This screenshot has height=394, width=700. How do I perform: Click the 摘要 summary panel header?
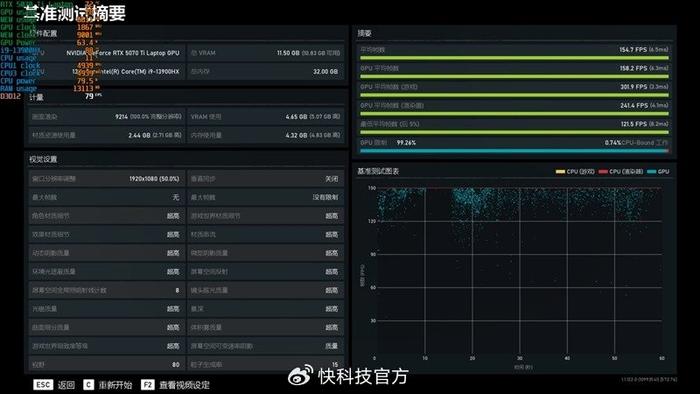[x=364, y=33]
